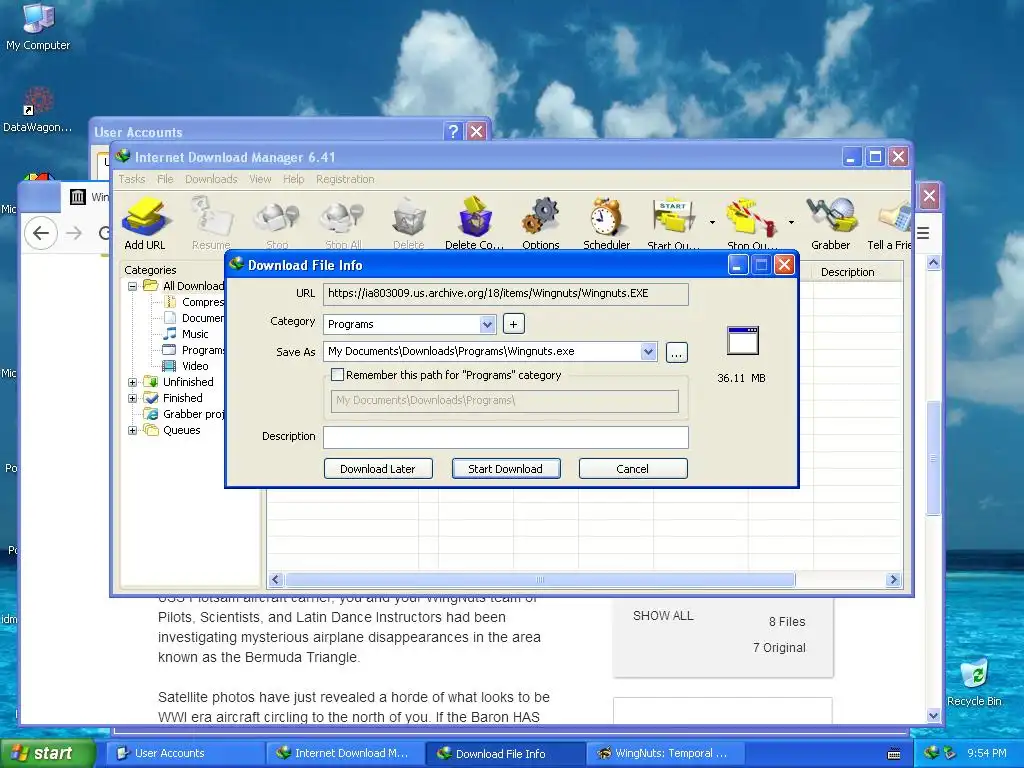The height and width of the screenshot is (768, 1024).
Task: Open the File menu
Action: (165, 179)
